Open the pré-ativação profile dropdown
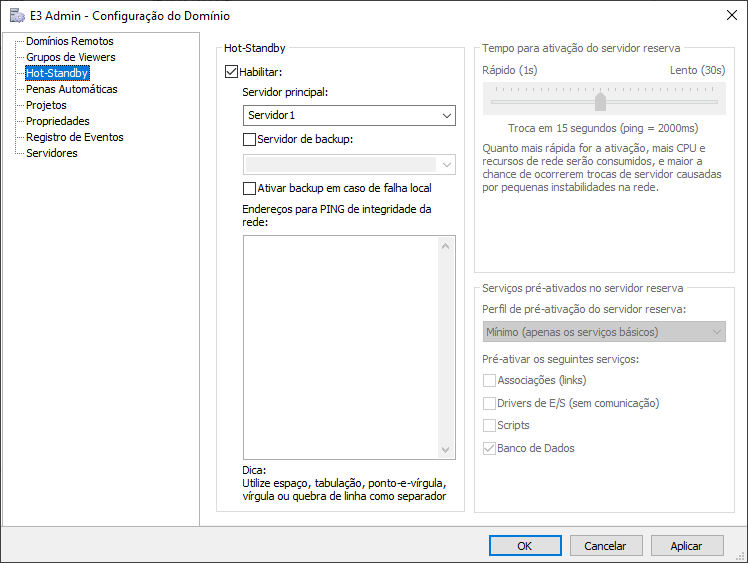Image resolution: width=748 pixels, height=563 pixels. tap(604, 332)
